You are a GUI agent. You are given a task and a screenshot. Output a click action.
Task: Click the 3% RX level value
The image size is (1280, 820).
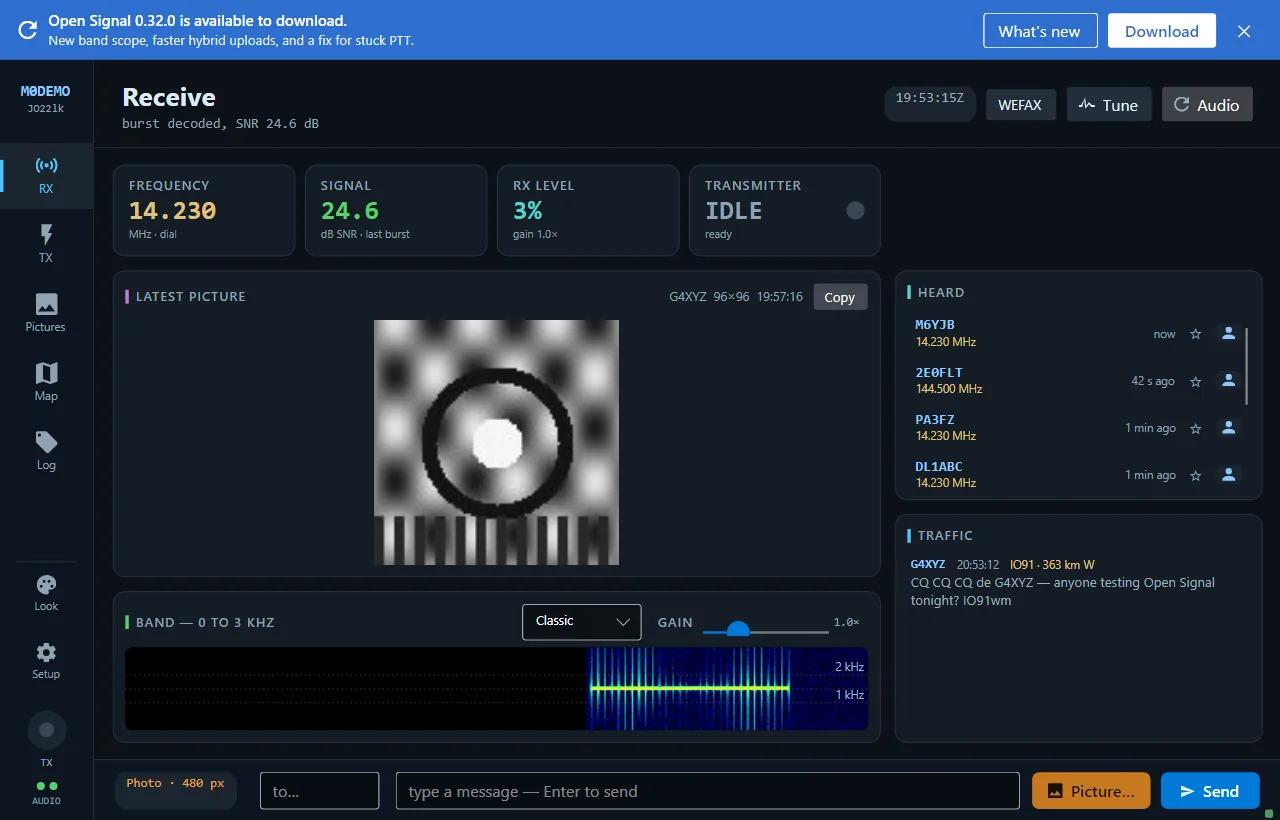(x=527, y=211)
